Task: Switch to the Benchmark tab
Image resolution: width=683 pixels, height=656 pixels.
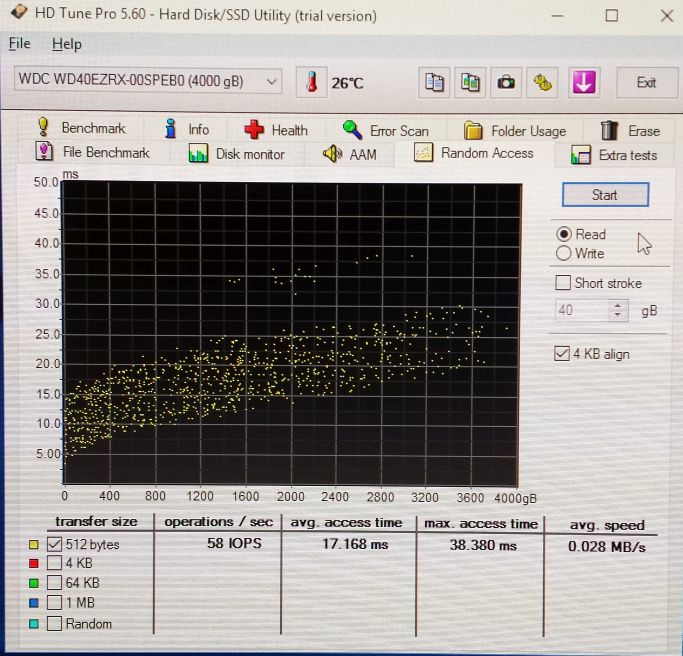Action: click(x=81, y=128)
